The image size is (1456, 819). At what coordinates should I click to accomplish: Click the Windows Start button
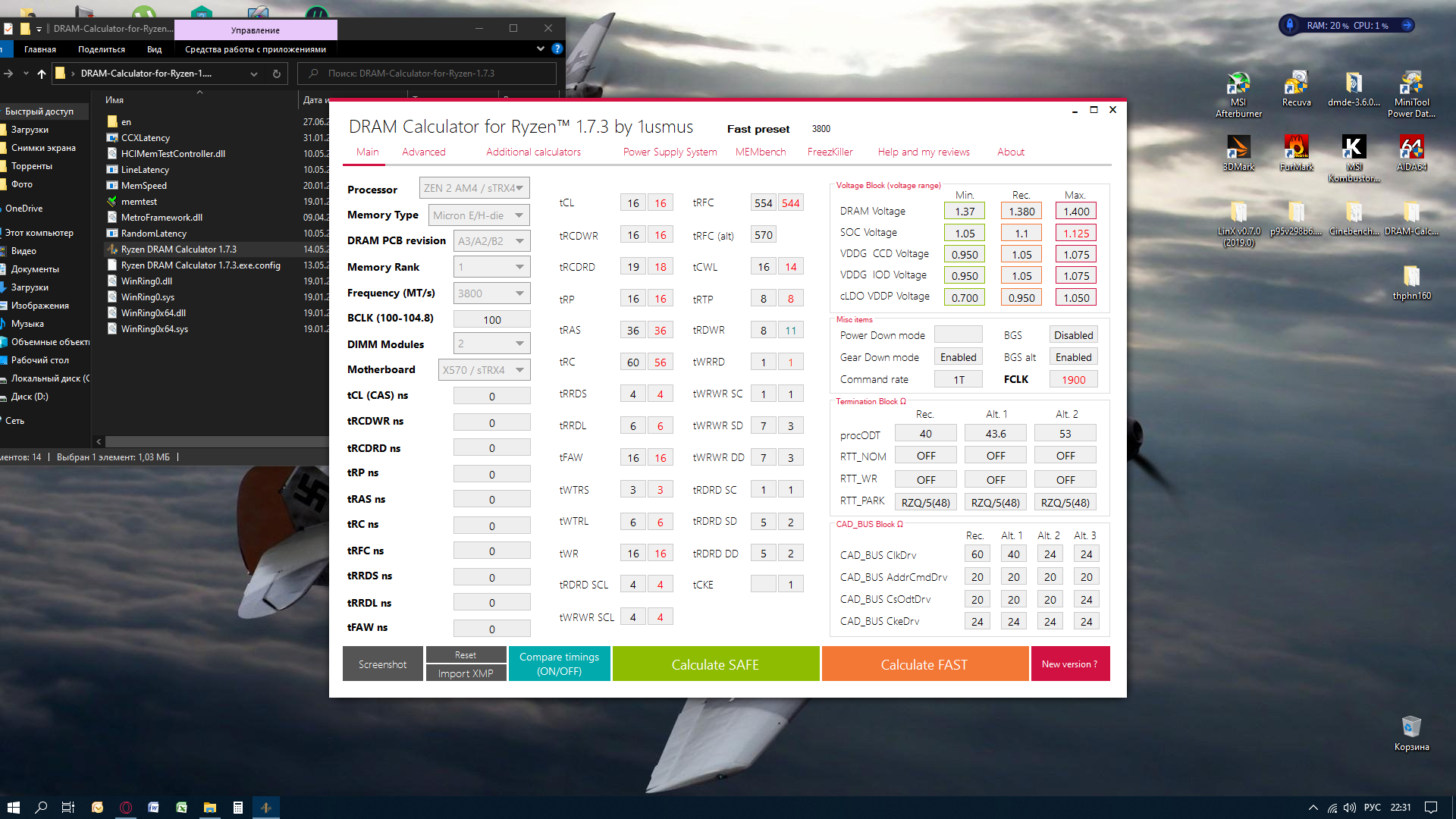[13, 808]
